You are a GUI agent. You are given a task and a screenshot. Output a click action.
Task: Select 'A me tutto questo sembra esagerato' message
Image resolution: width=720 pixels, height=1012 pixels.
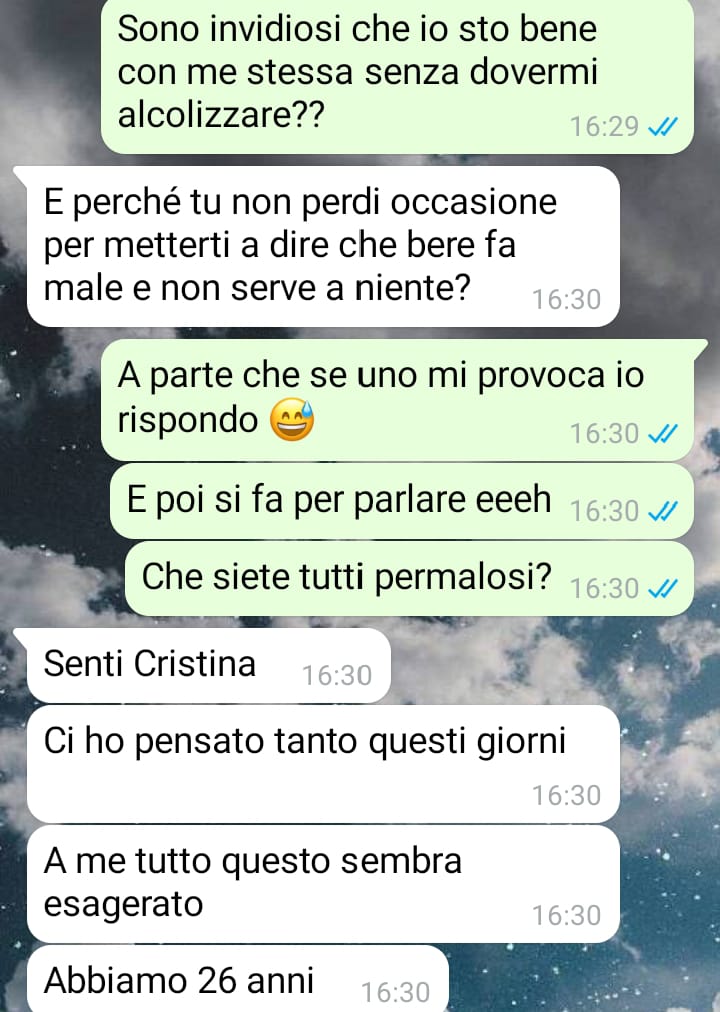tap(323, 884)
